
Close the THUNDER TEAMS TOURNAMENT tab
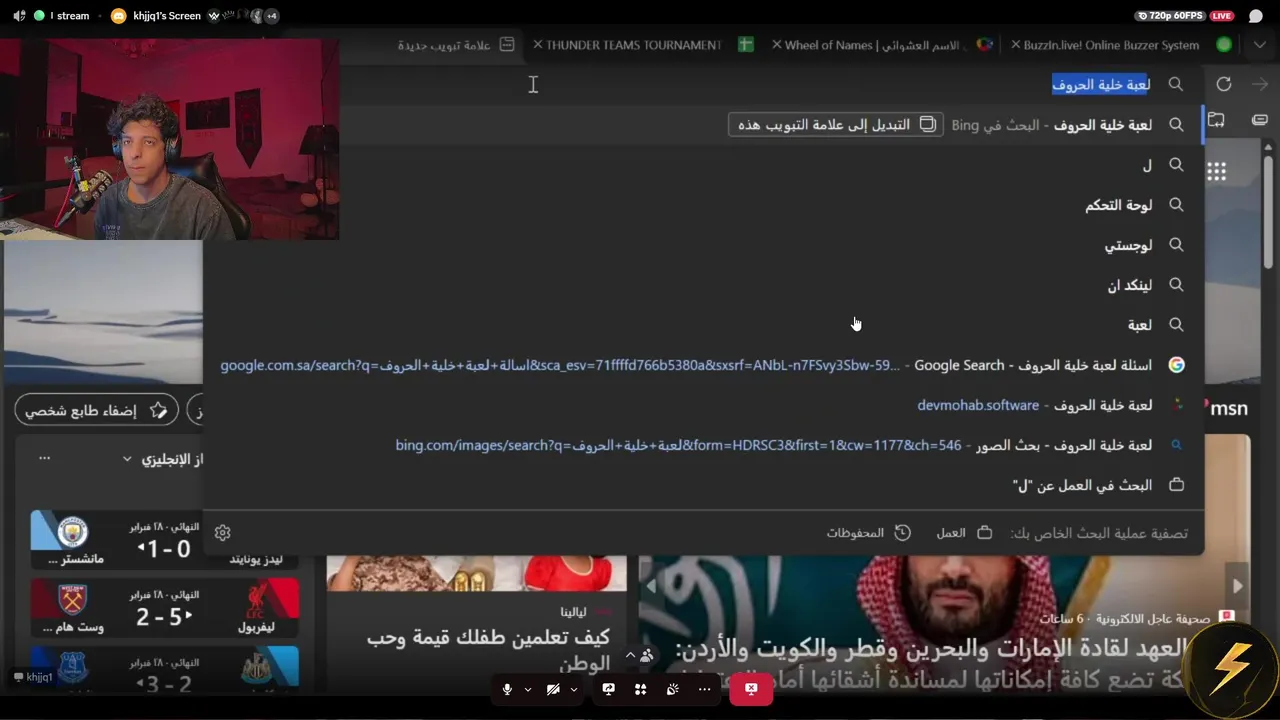tap(538, 45)
